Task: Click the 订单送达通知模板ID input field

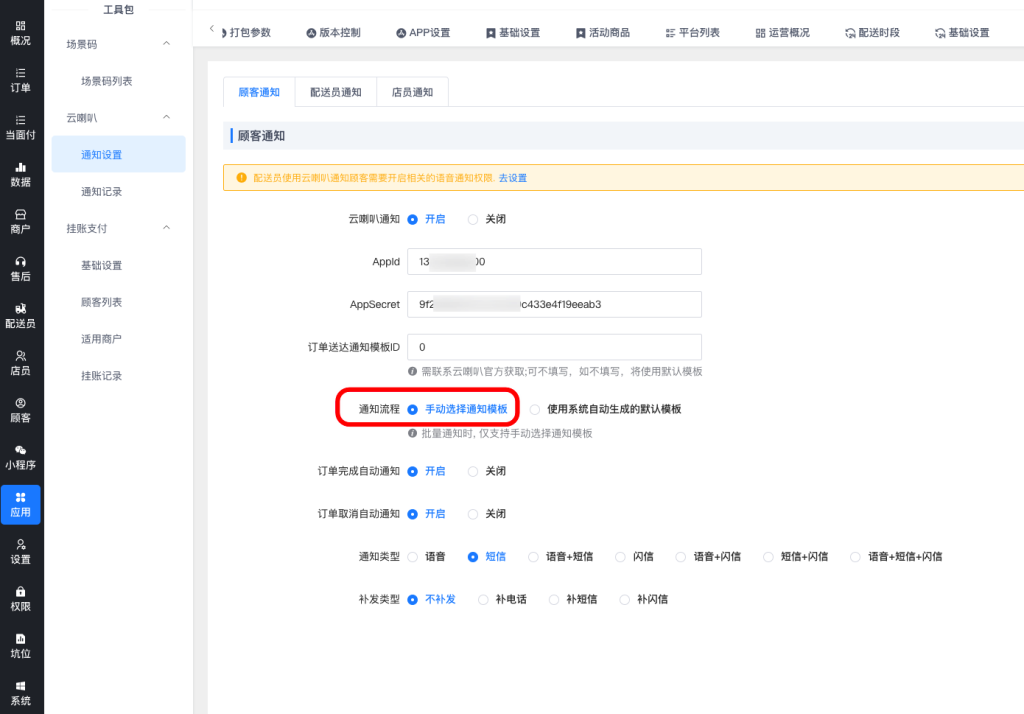Action: click(554, 347)
